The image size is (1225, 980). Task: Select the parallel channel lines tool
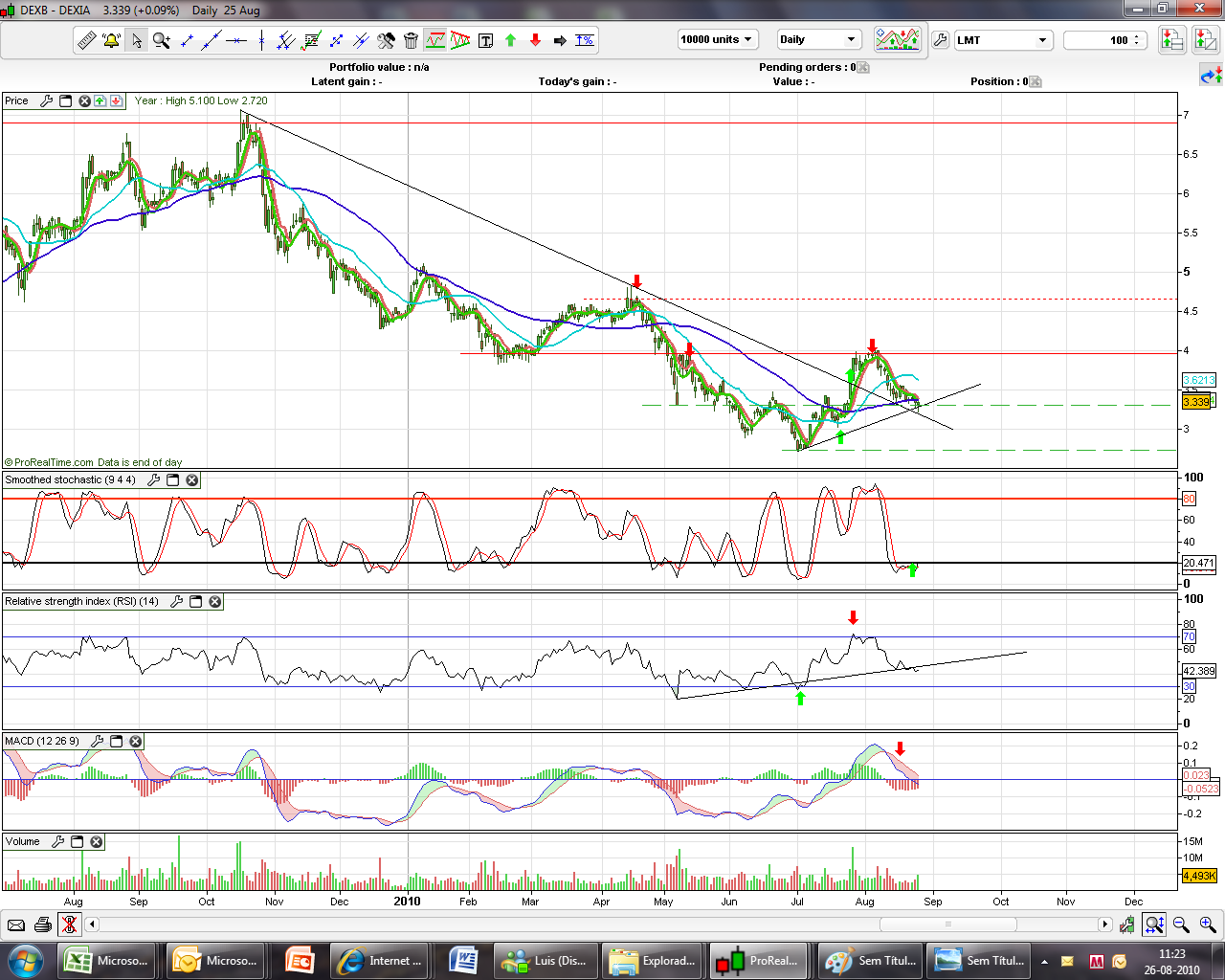[x=285, y=40]
